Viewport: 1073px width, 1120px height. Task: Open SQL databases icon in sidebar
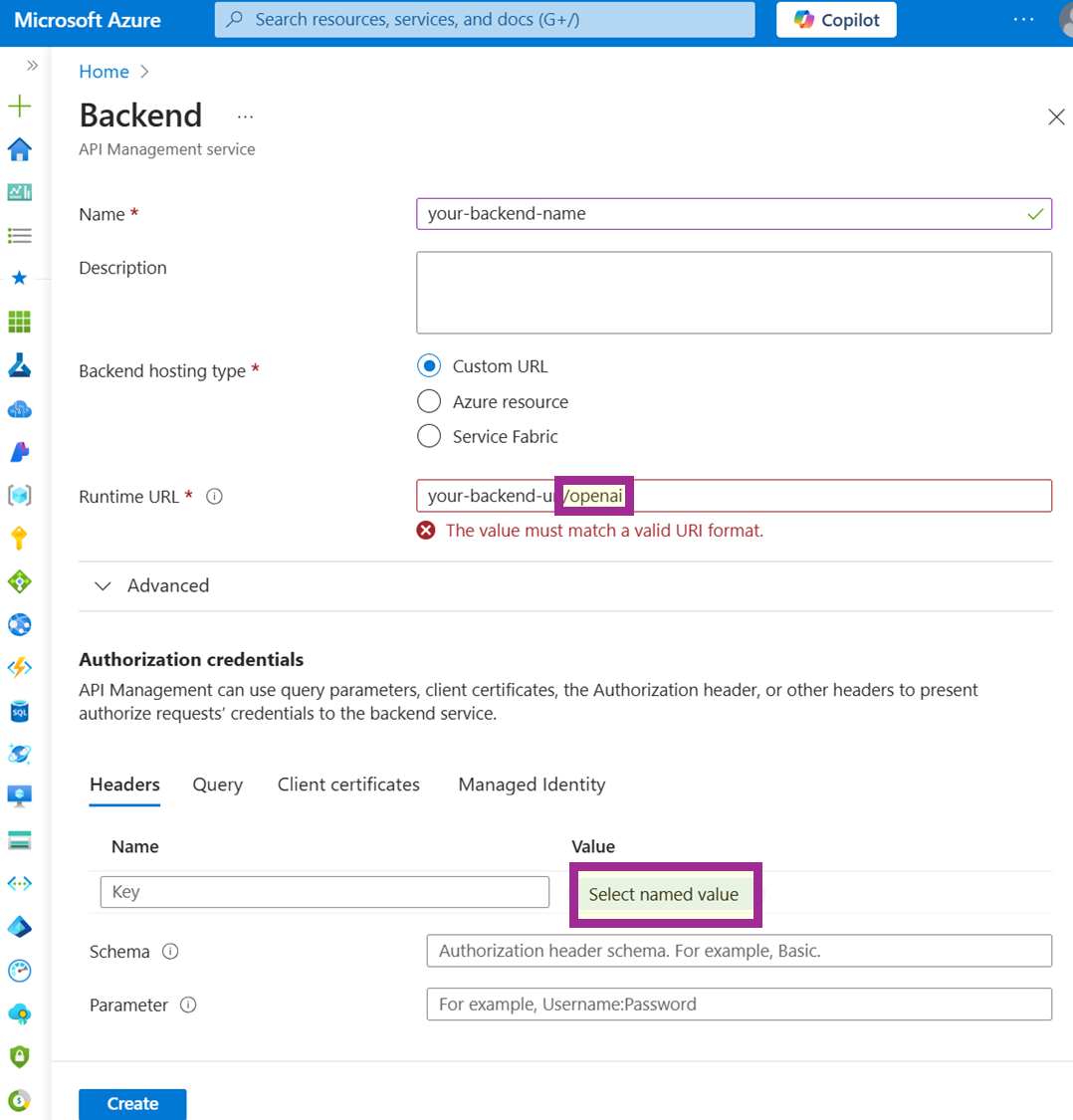pyautogui.click(x=20, y=711)
